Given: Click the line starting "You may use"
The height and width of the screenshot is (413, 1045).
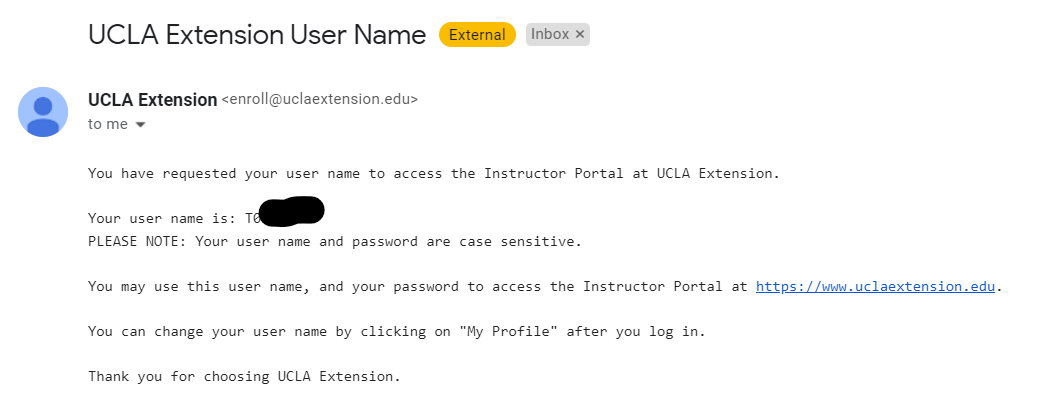Looking at the screenshot, I should tap(420, 286).
